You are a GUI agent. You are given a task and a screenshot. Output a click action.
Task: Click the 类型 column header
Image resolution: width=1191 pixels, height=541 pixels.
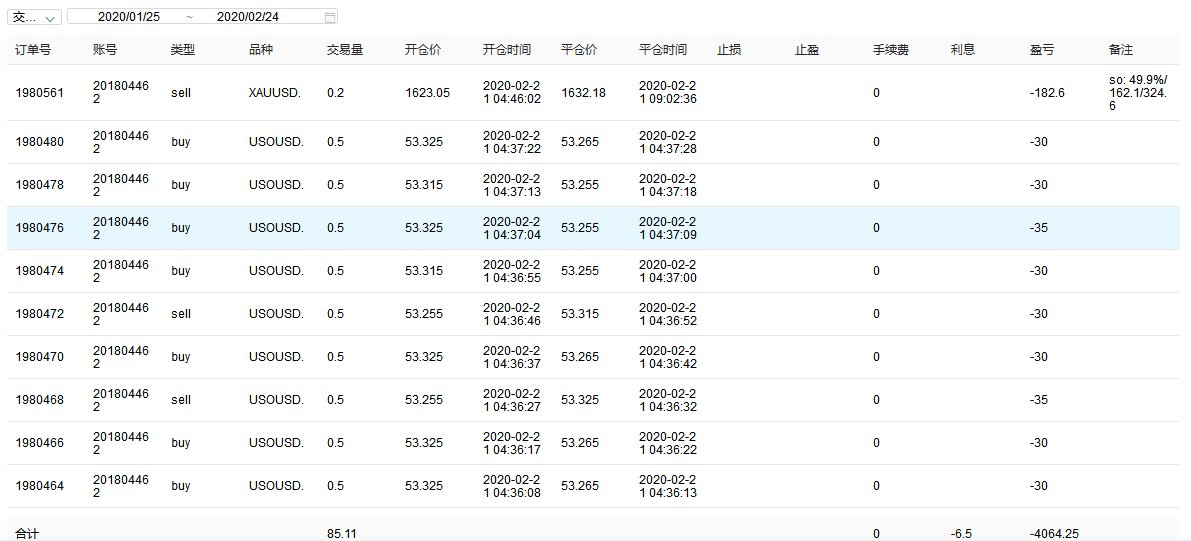(x=183, y=49)
